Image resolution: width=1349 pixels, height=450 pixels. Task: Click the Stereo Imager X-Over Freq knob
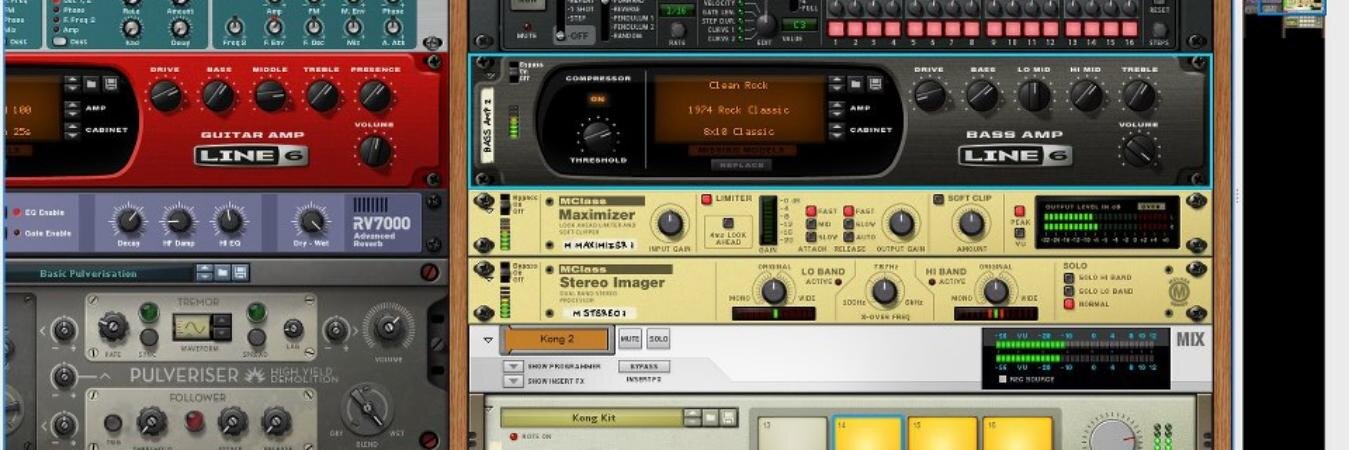click(884, 291)
